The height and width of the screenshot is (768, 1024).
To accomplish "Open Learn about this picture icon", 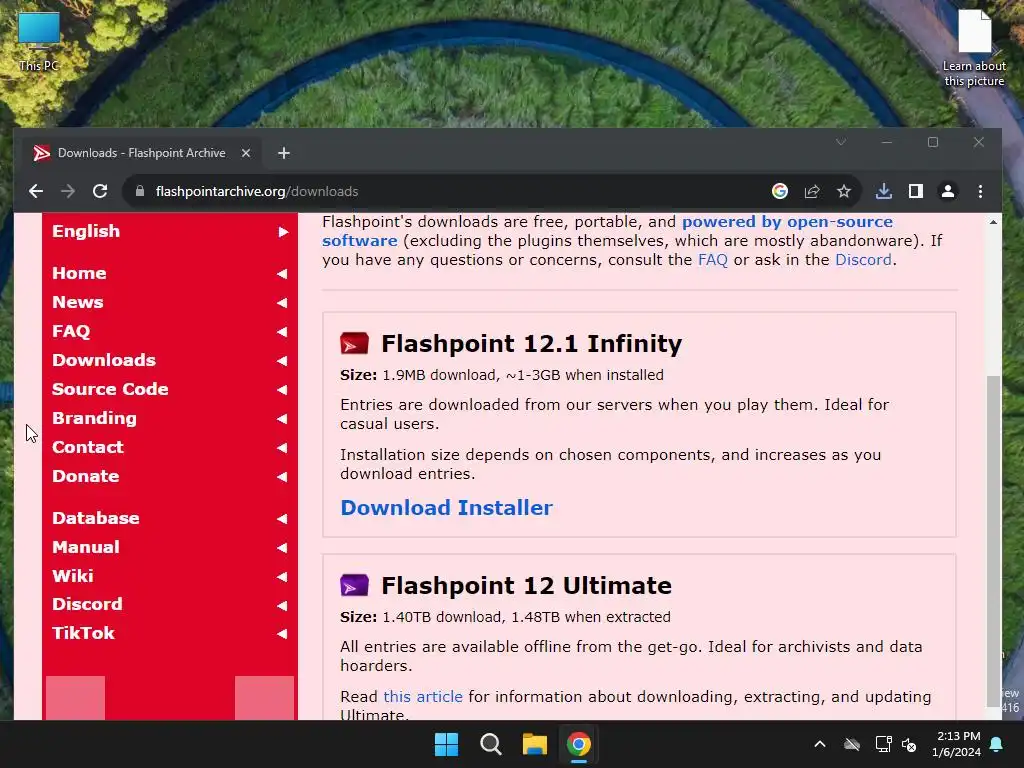I will tap(974, 48).
